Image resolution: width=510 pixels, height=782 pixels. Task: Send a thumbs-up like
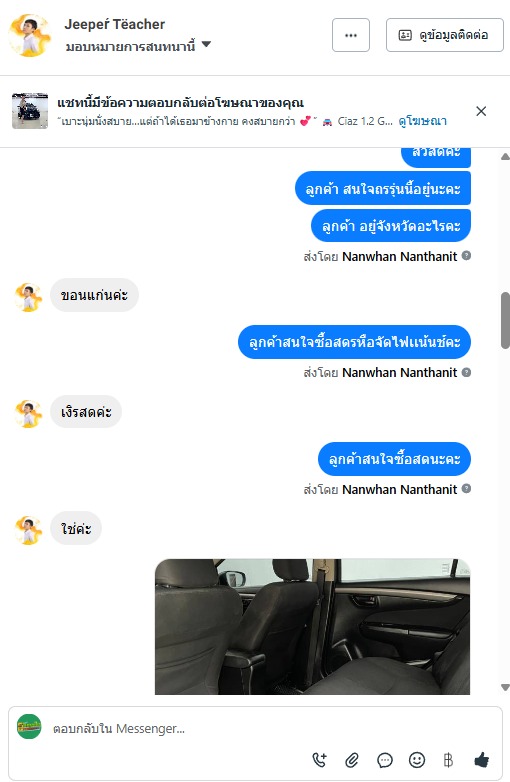(x=481, y=760)
